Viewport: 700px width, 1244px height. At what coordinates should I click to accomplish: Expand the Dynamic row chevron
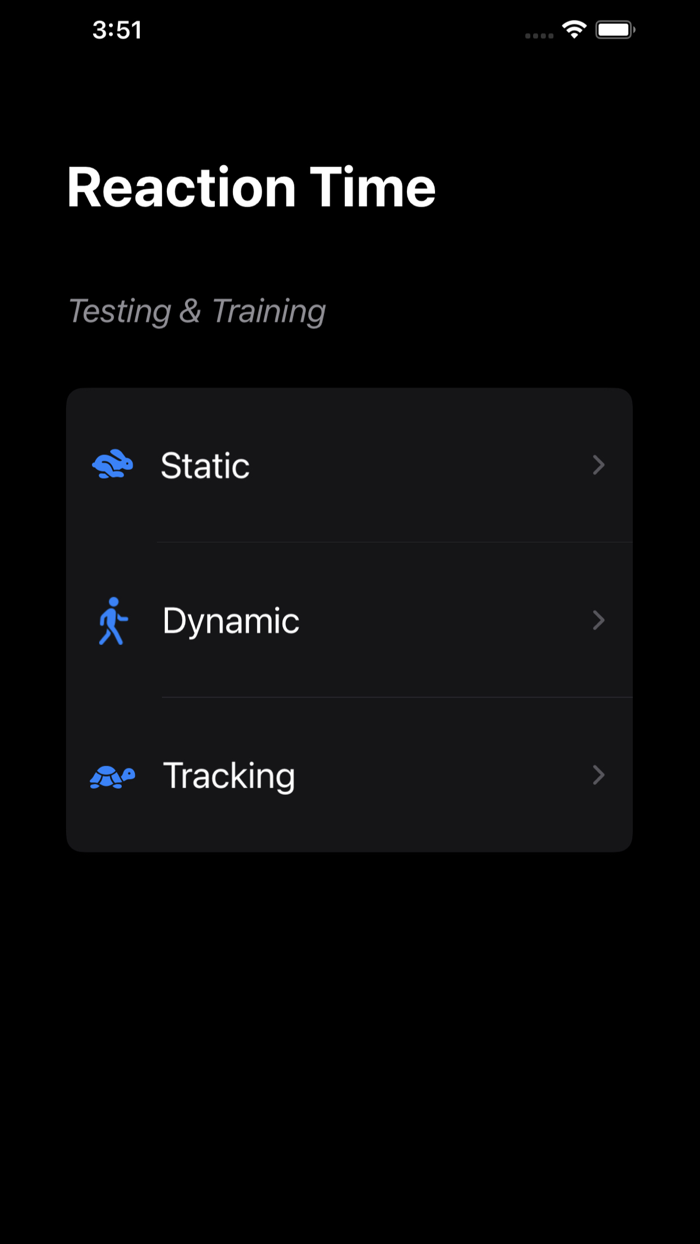[x=598, y=620]
